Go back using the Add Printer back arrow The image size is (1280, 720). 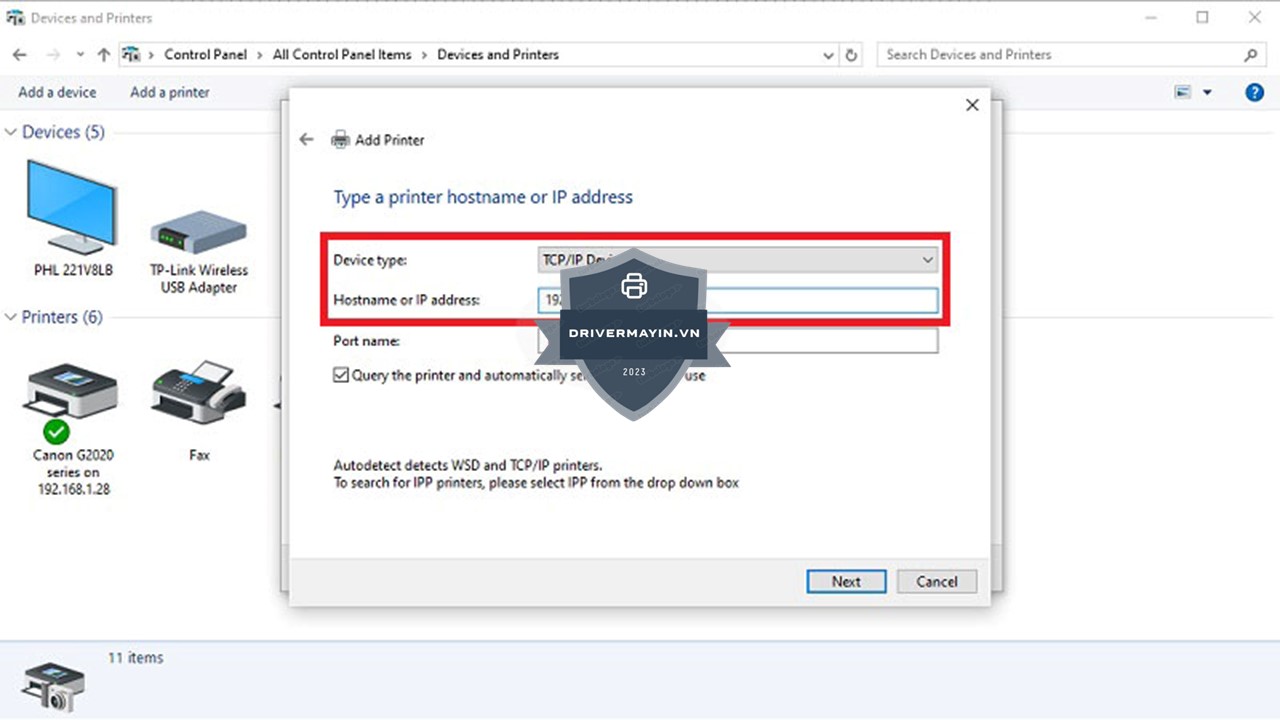click(307, 140)
